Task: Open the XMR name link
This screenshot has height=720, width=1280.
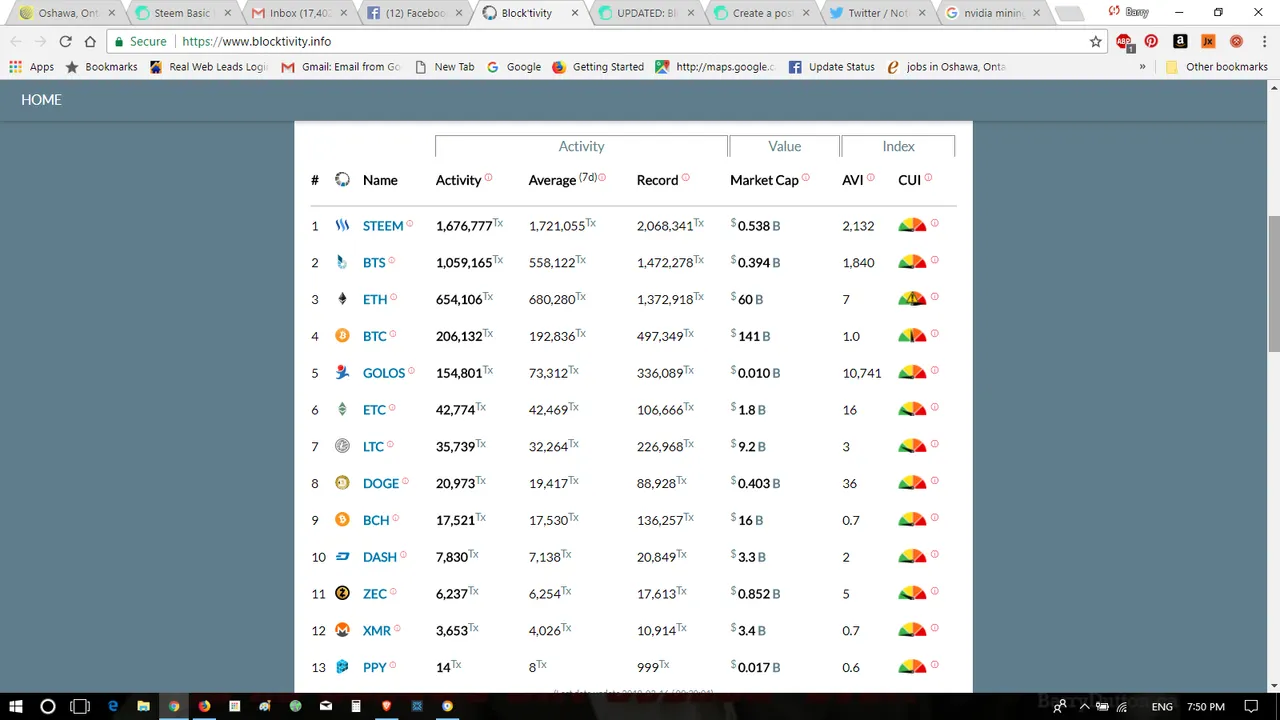Action: point(377,630)
